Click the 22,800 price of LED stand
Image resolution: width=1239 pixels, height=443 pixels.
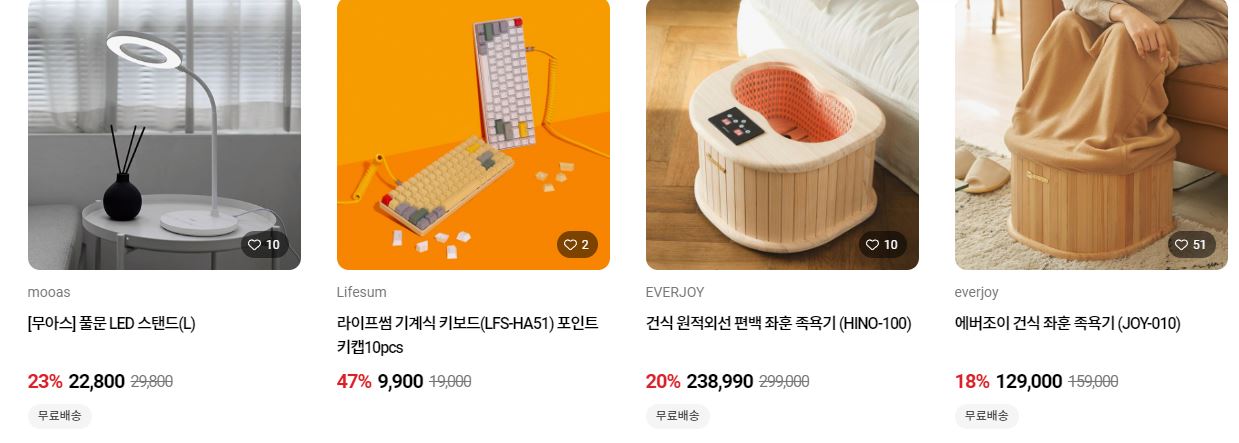click(x=97, y=381)
